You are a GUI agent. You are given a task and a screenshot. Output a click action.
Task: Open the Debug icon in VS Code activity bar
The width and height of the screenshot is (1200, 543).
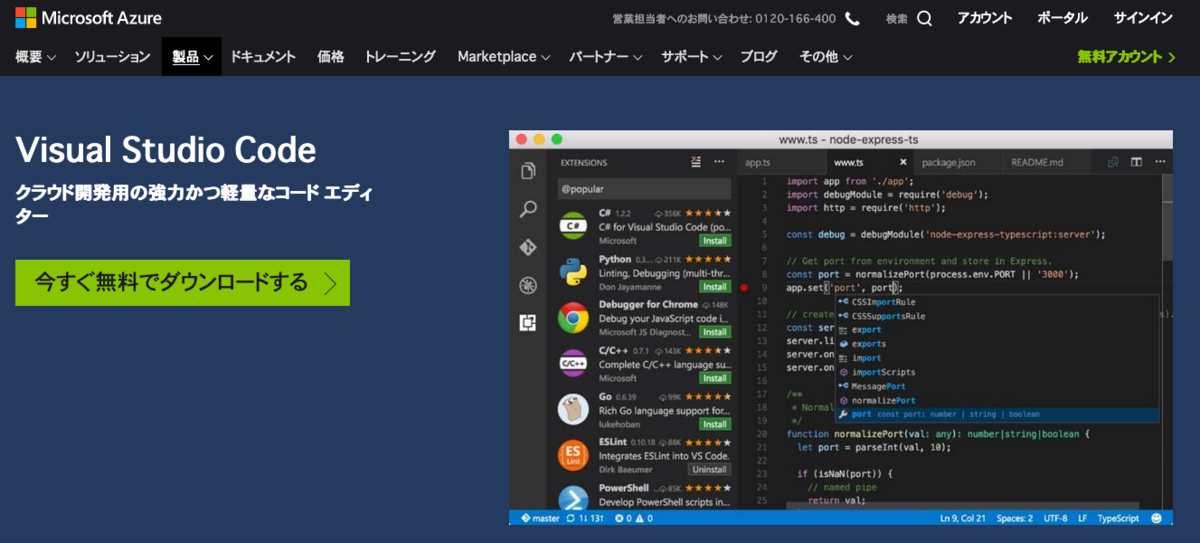528,285
